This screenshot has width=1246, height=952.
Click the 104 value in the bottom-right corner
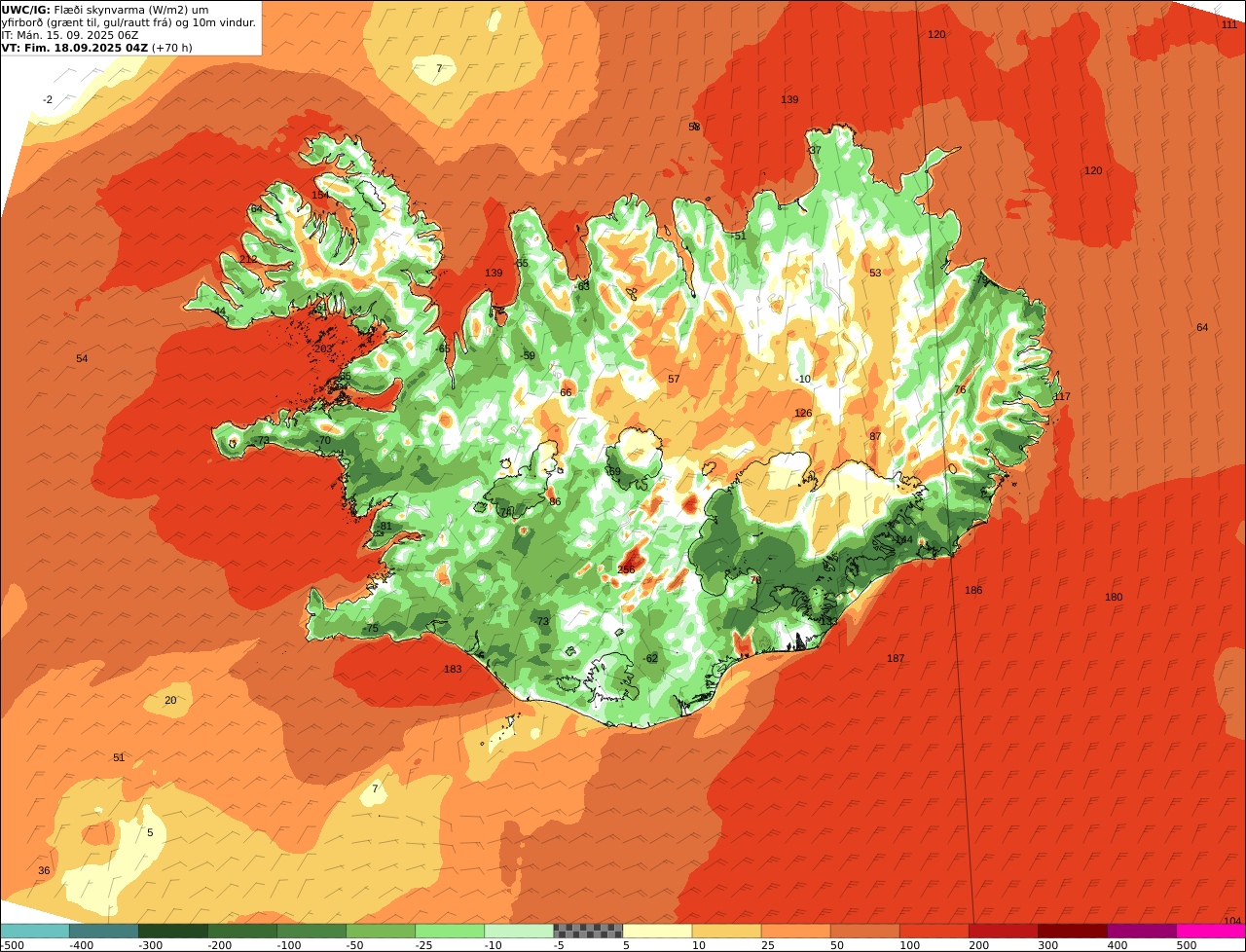click(x=1232, y=921)
